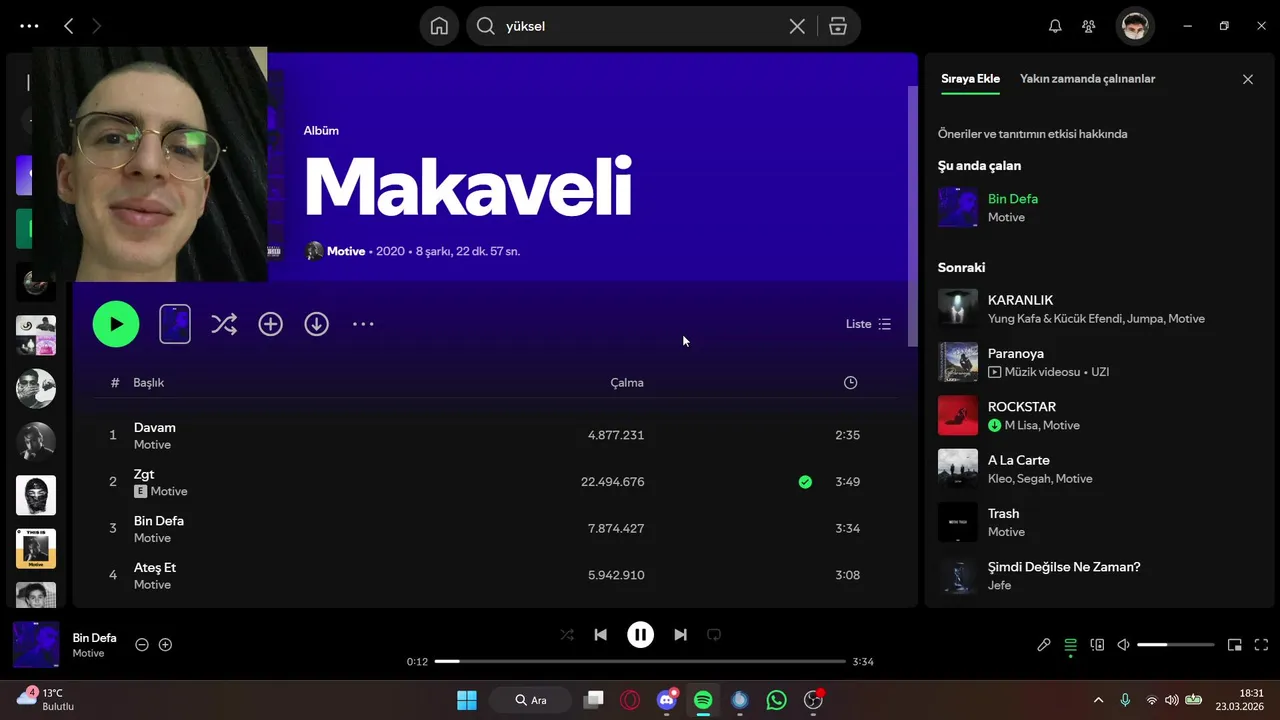
Task: Mute with the volume speaker icon
Action: coord(1123,645)
